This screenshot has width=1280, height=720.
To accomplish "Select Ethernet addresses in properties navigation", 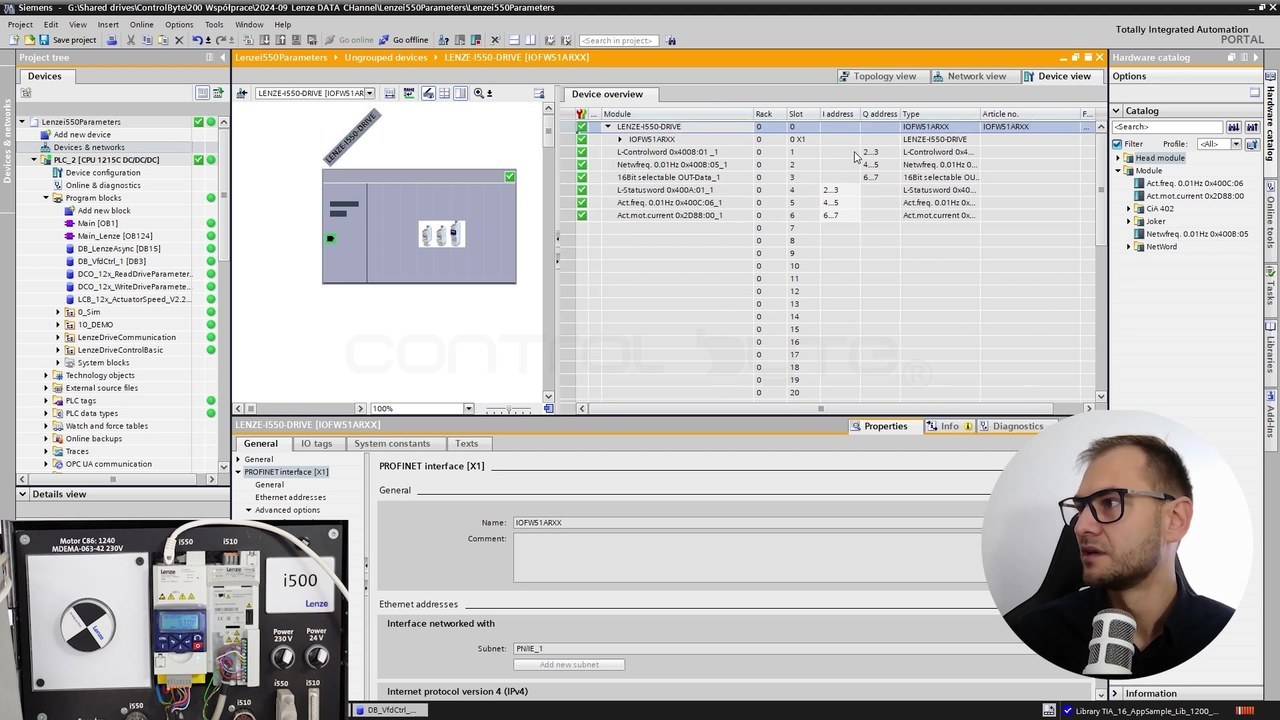I will coord(290,497).
